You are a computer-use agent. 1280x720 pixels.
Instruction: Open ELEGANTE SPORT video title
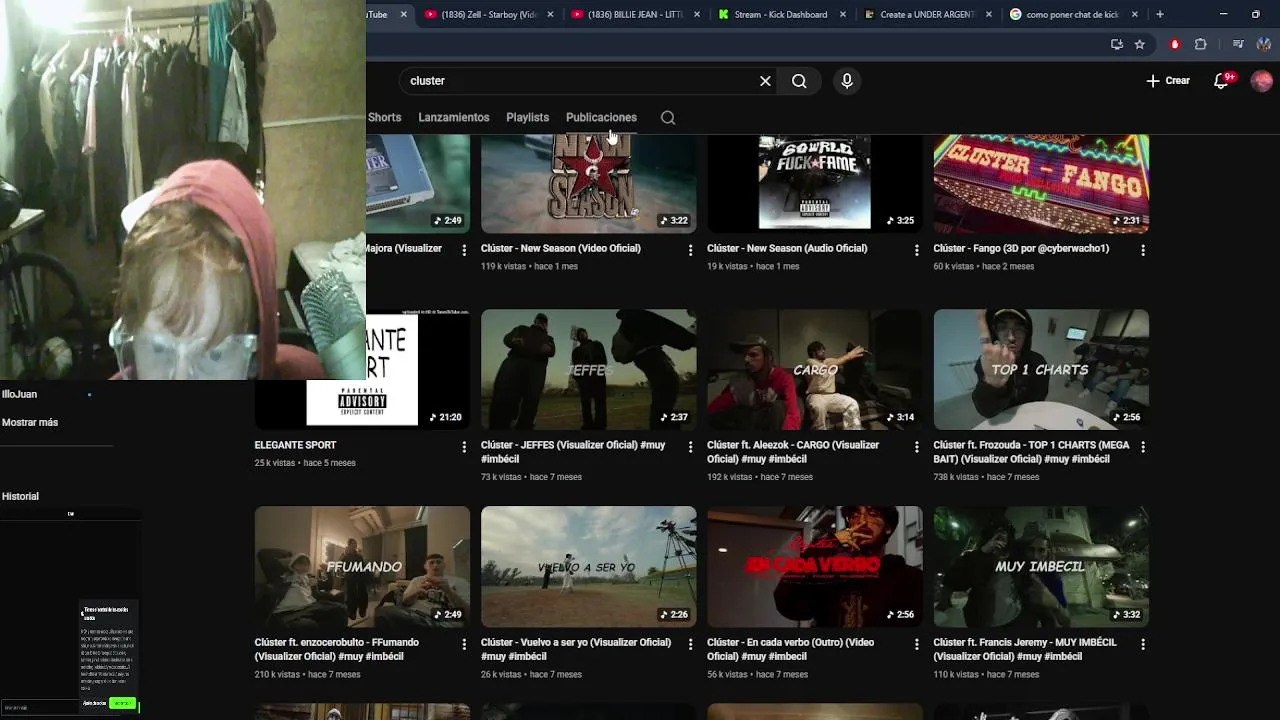tap(295, 445)
